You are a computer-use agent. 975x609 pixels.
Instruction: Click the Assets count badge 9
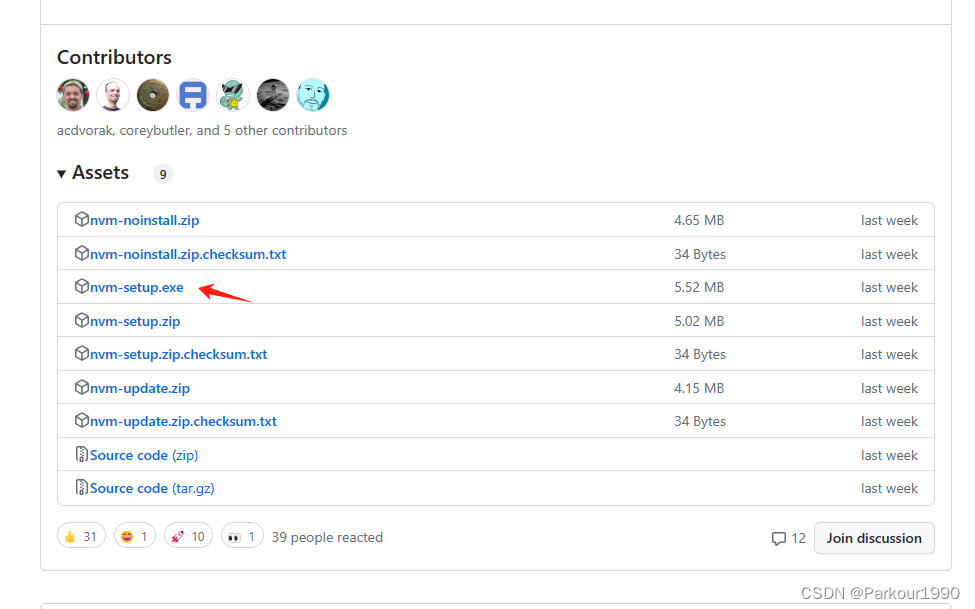click(163, 174)
